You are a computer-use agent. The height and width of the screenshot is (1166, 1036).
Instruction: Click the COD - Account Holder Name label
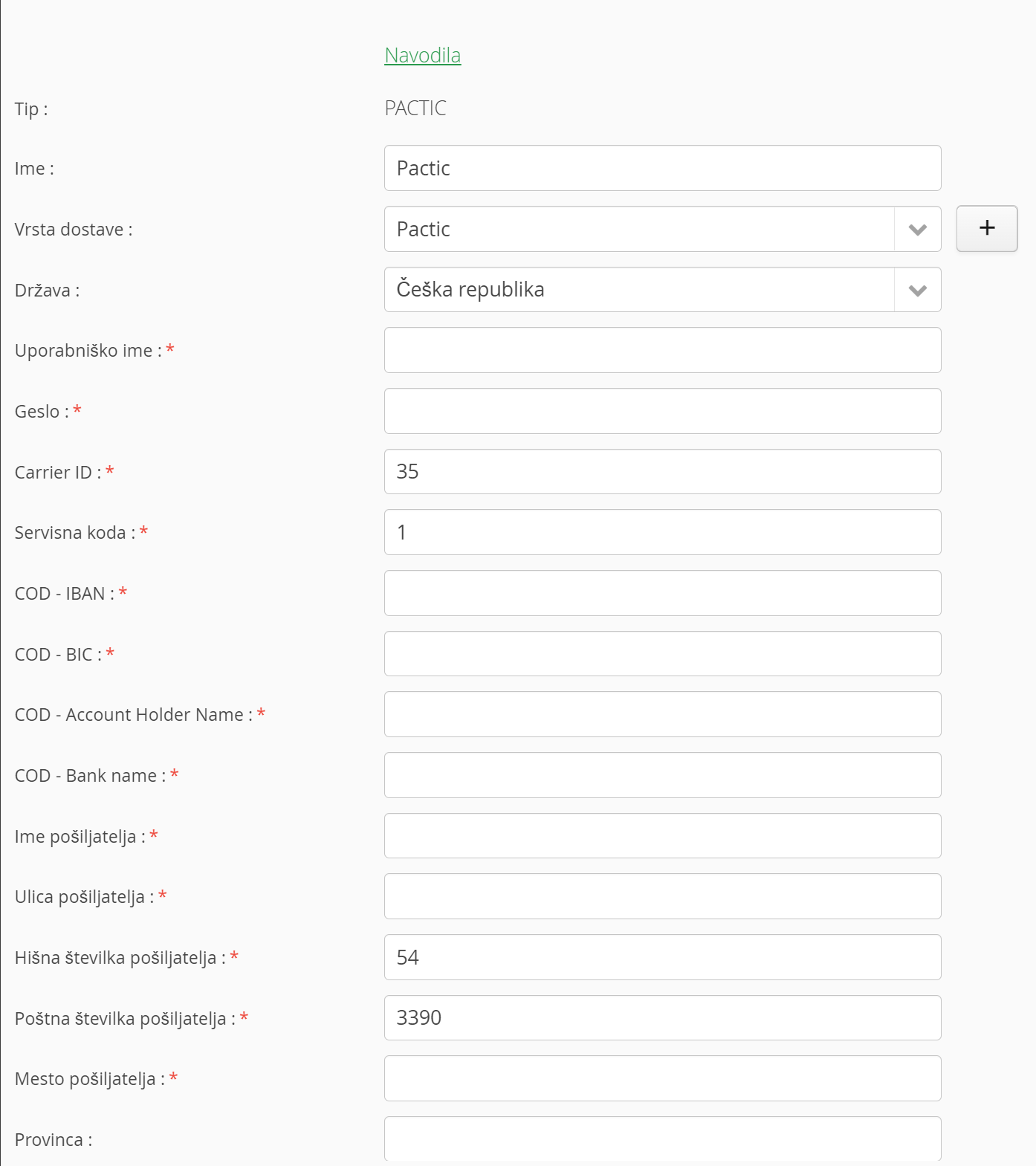[x=134, y=715]
